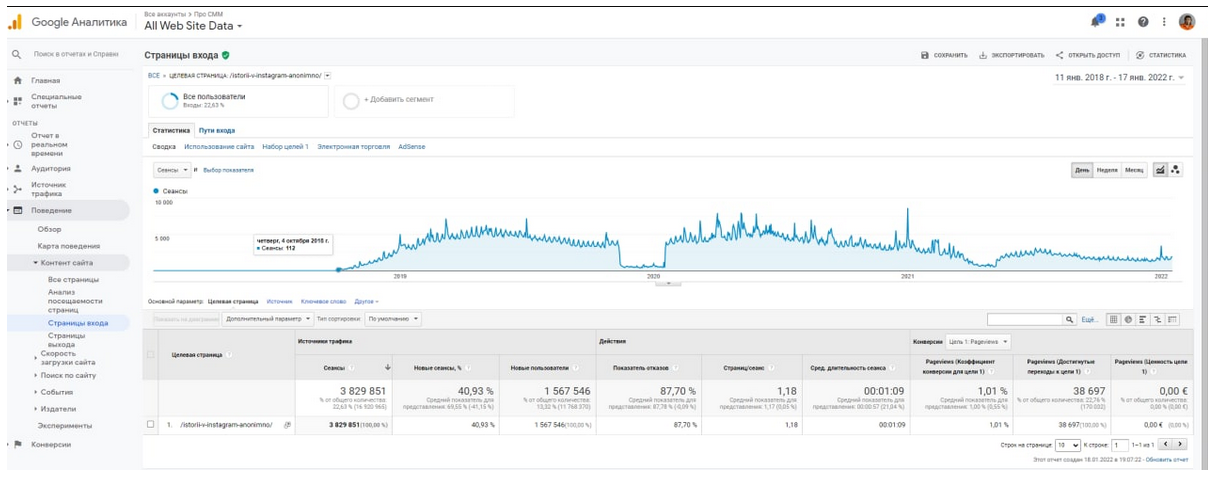Open the Цель 1: Pageviews conversions dropdown
The height and width of the screenshot is (479, 1208).
[x=976, y=341]
